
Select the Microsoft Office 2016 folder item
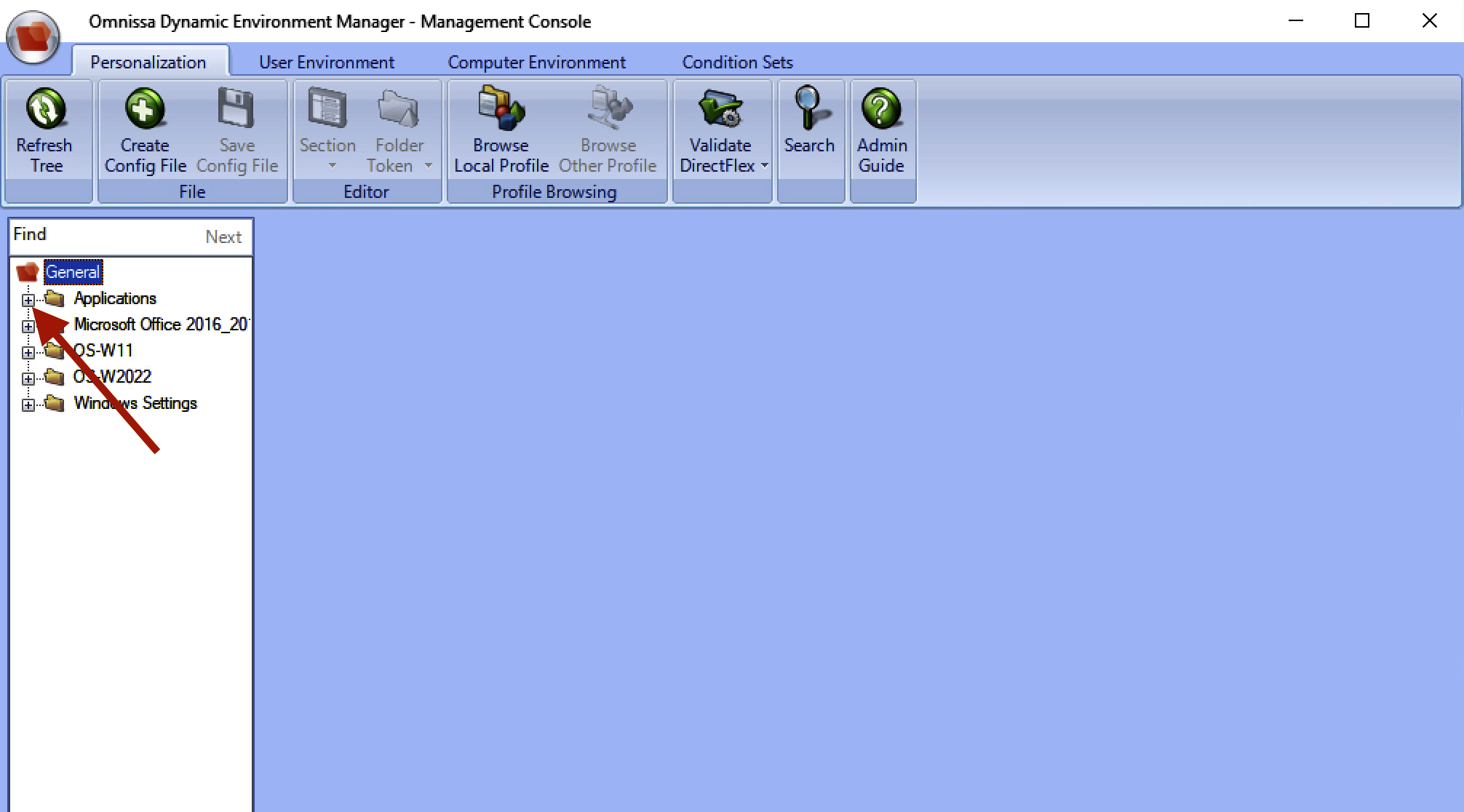(x=160, y=325)
